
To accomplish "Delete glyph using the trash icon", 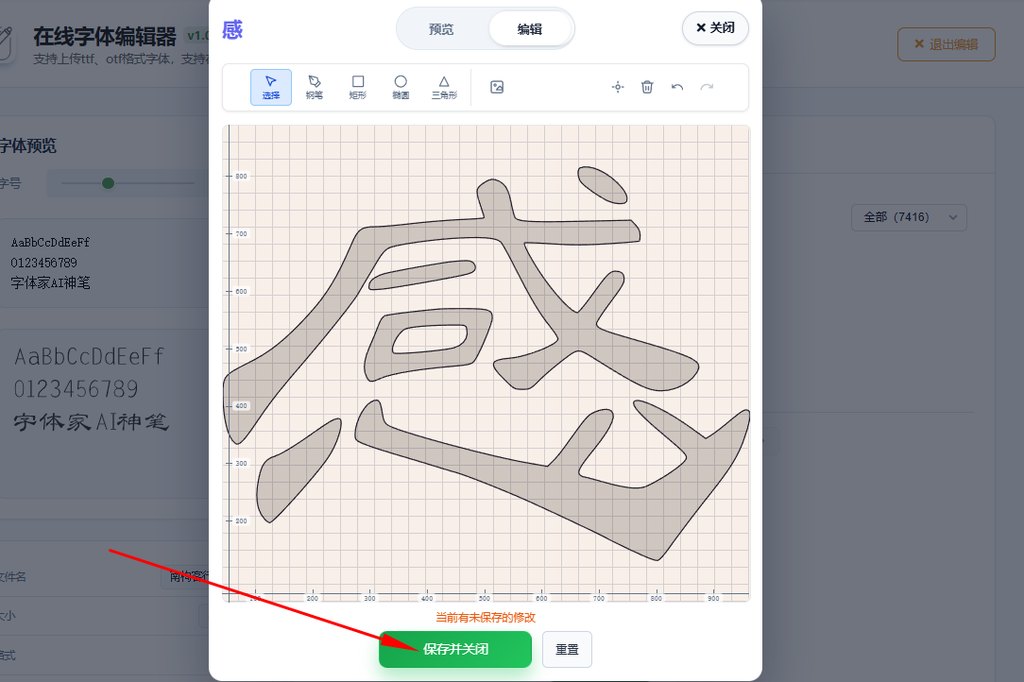I will [647, 87].
